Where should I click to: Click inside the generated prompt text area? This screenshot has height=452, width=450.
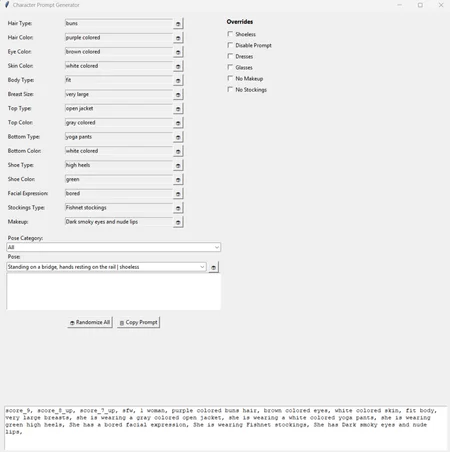[225, 428]
